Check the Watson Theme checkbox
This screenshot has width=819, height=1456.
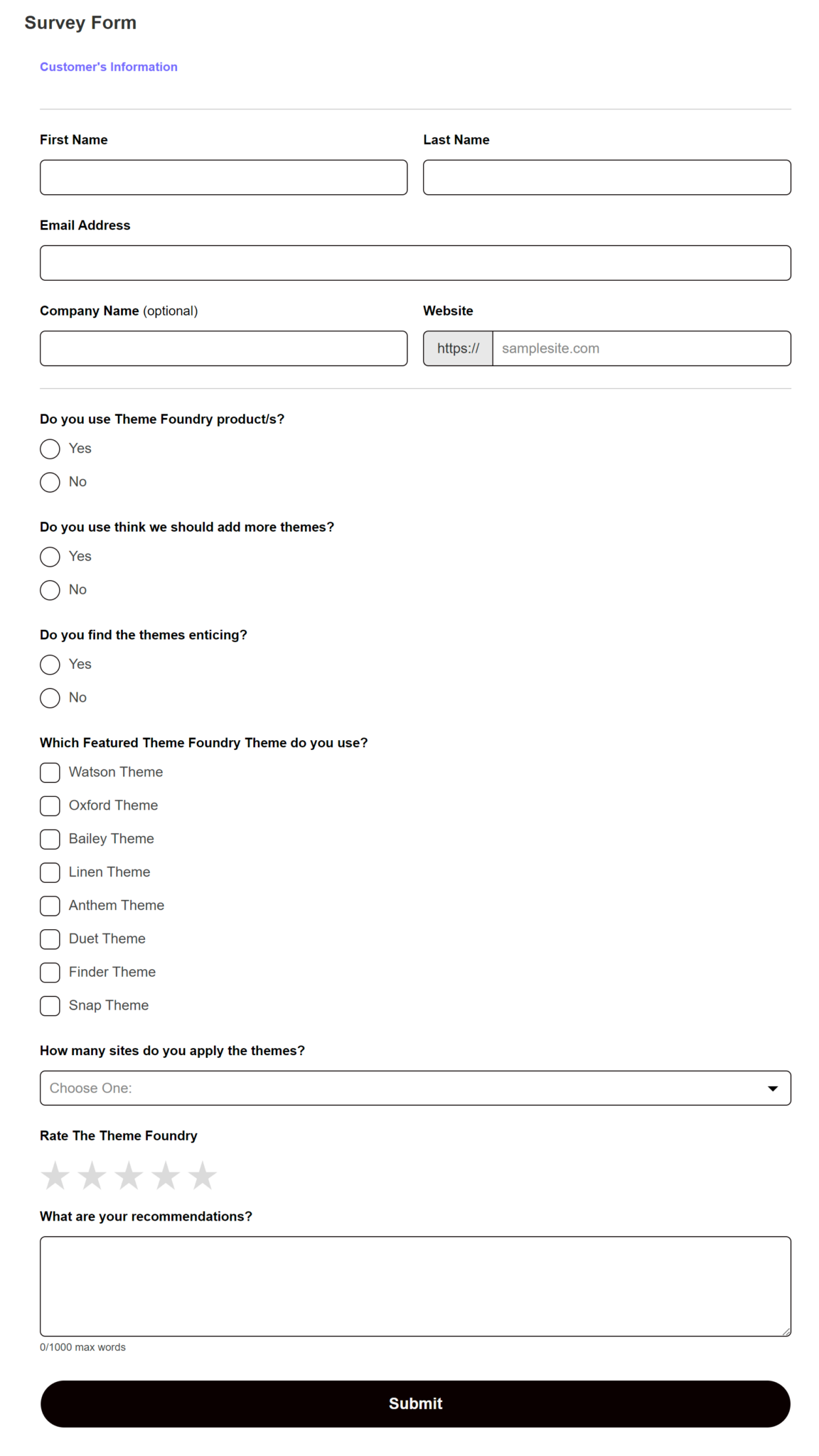tap(50, 772)
